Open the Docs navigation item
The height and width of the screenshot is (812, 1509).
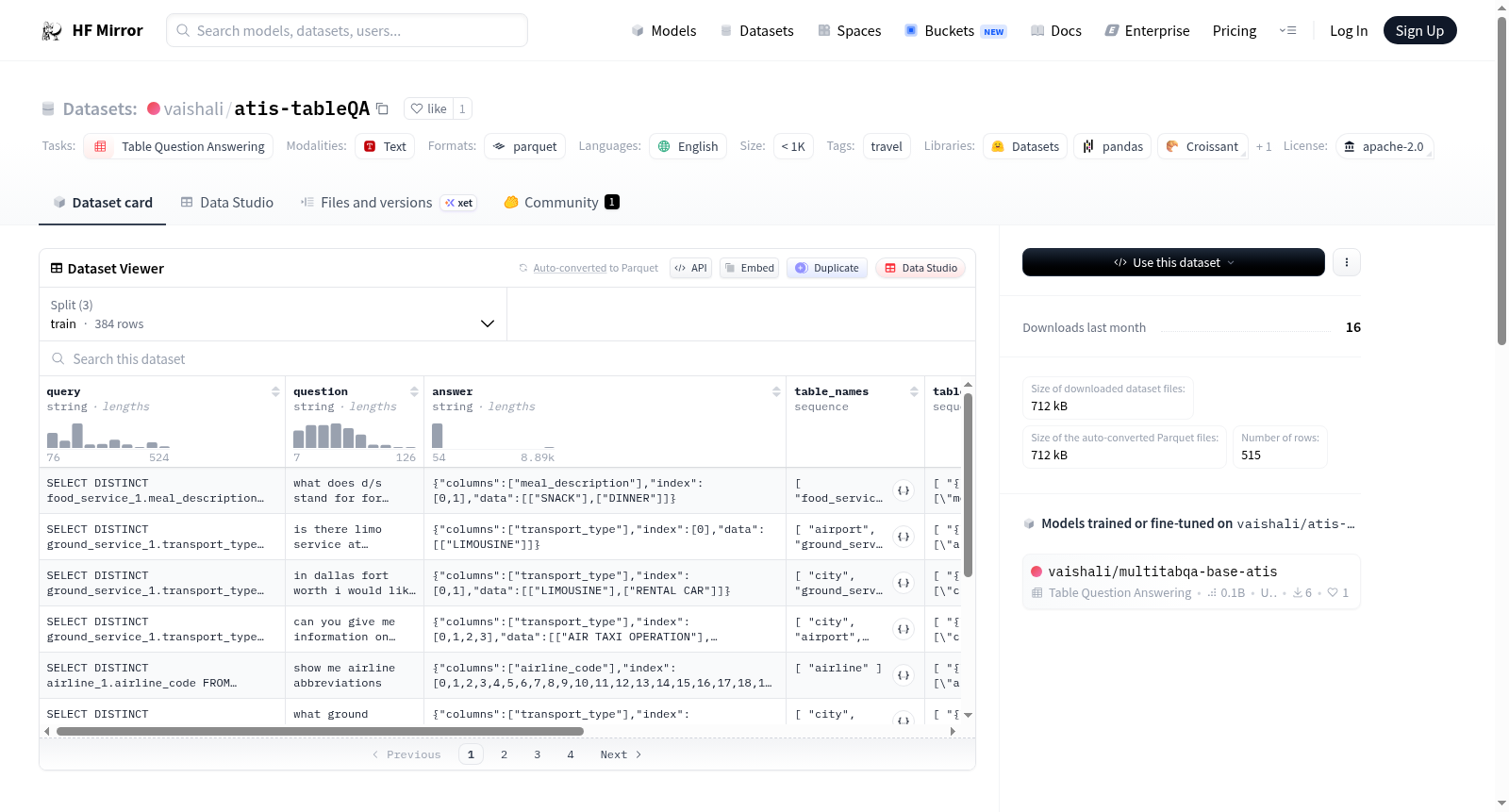tap(1056, 31)
